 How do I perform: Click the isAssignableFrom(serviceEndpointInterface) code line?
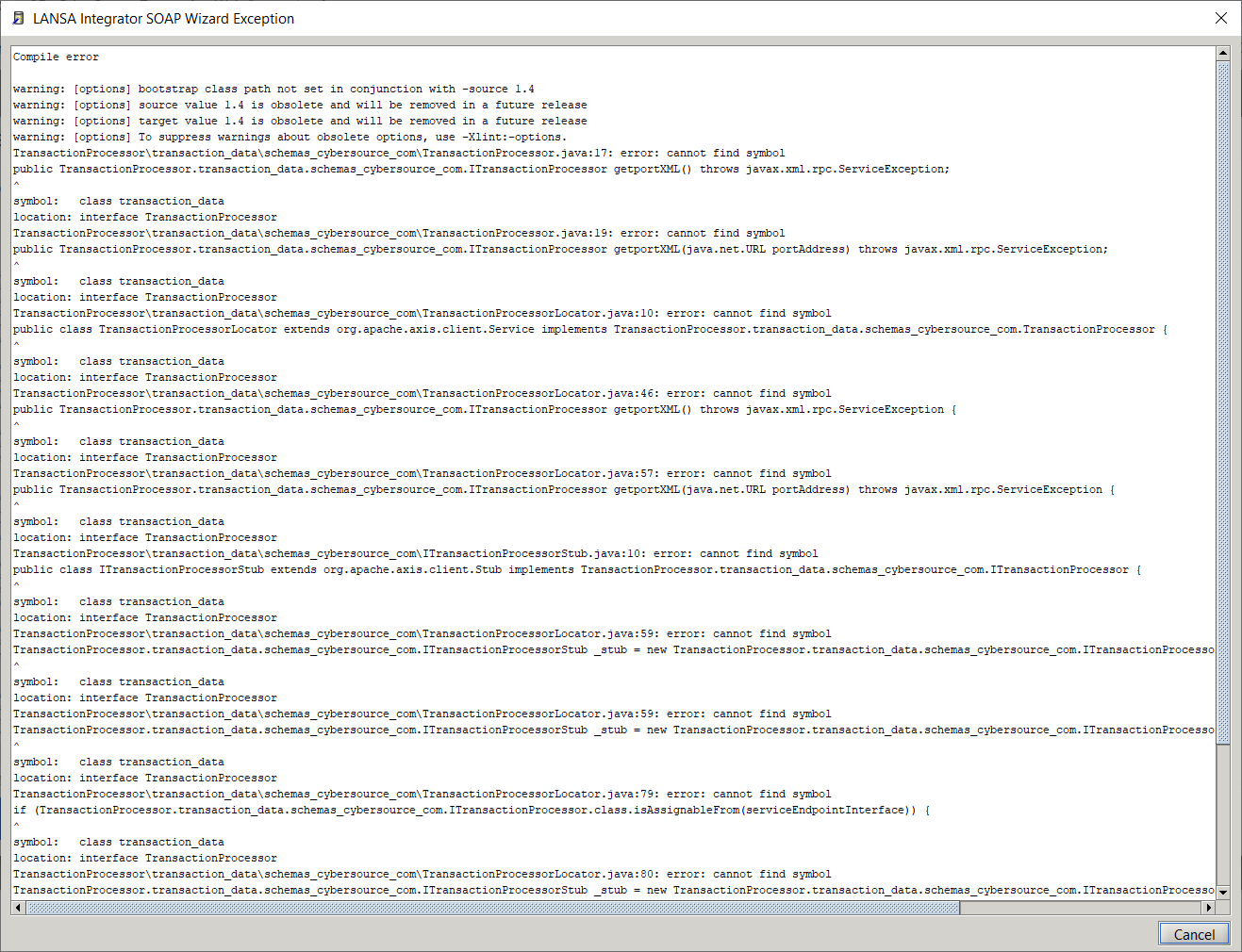472,810
